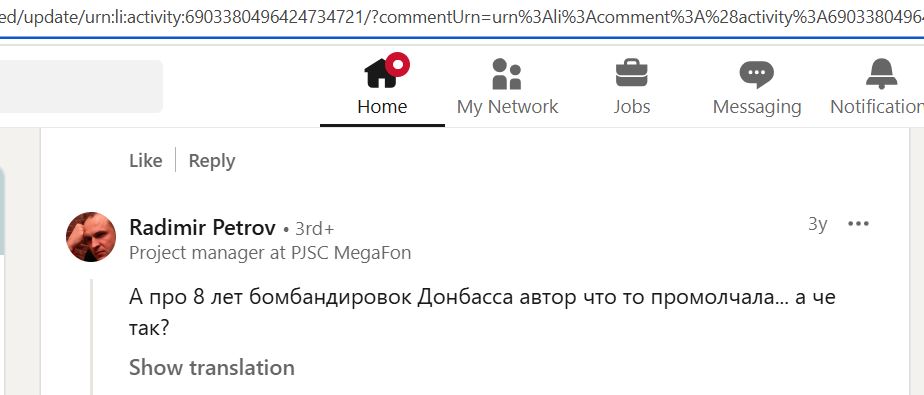Viewport: 924px width, 395px height.
Task: Click the Notifications bell icon
Action: click(x=882, y=74)
